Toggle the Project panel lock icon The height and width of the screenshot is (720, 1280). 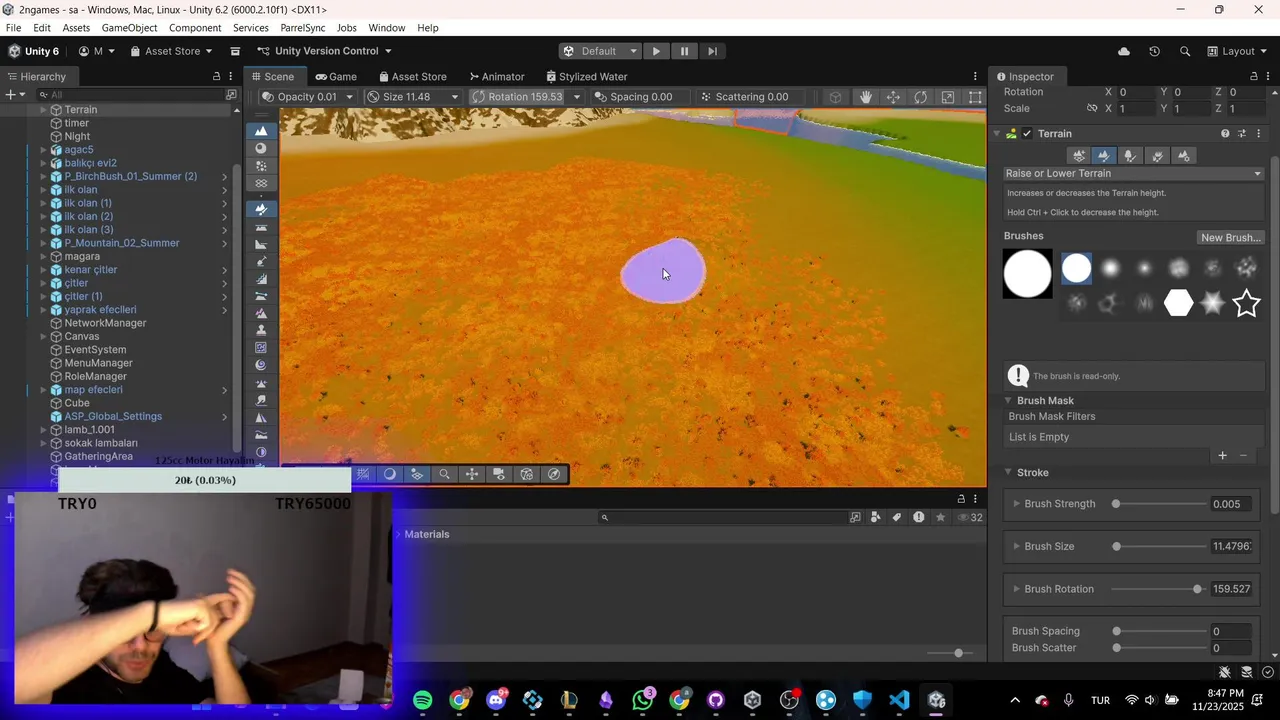point(961,498)
